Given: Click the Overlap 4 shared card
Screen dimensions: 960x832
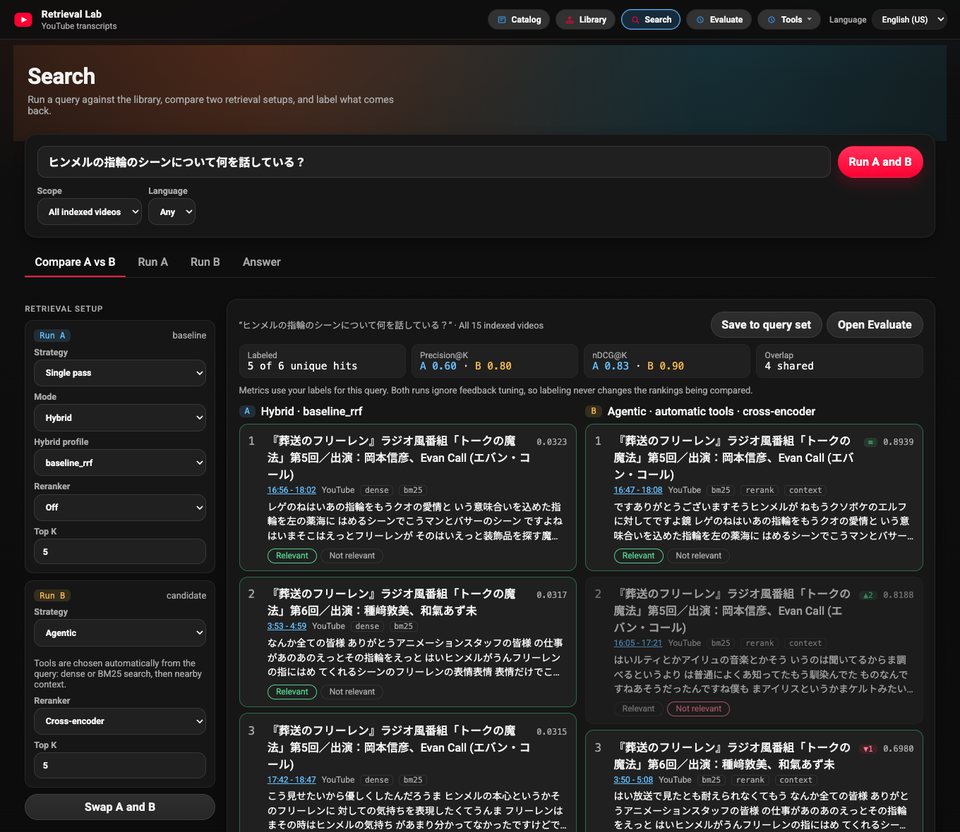Looking at the screenshot, I should 839,361.
